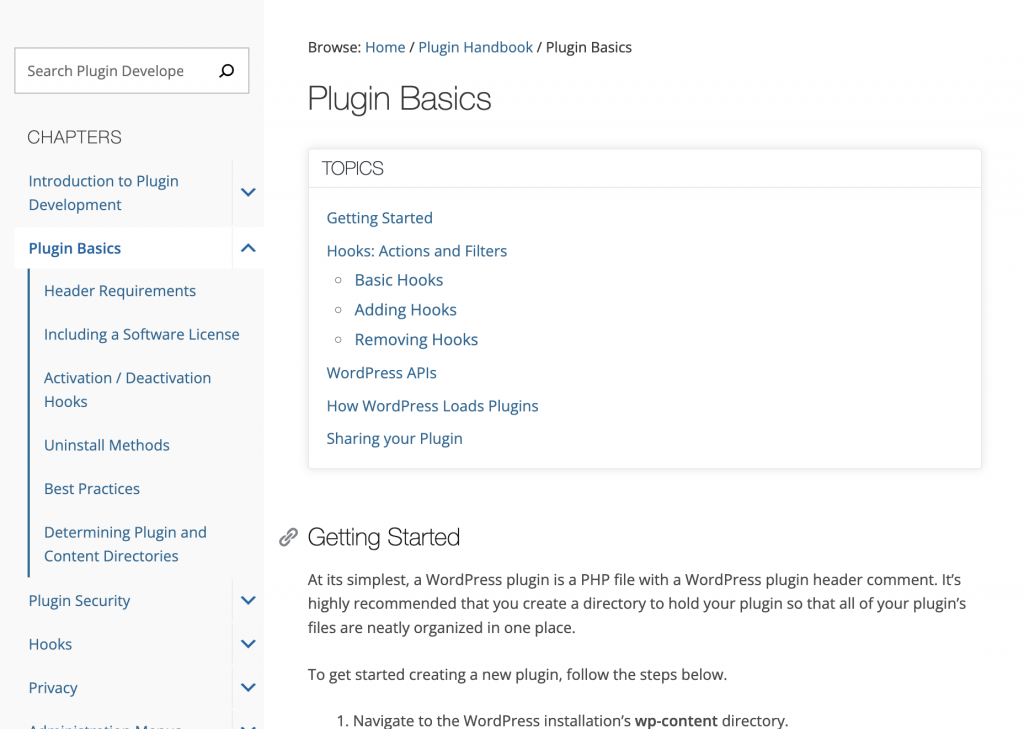1024x729 pixels.
Task: Click the Home breadcrumb link
Action: coord(385,47)
